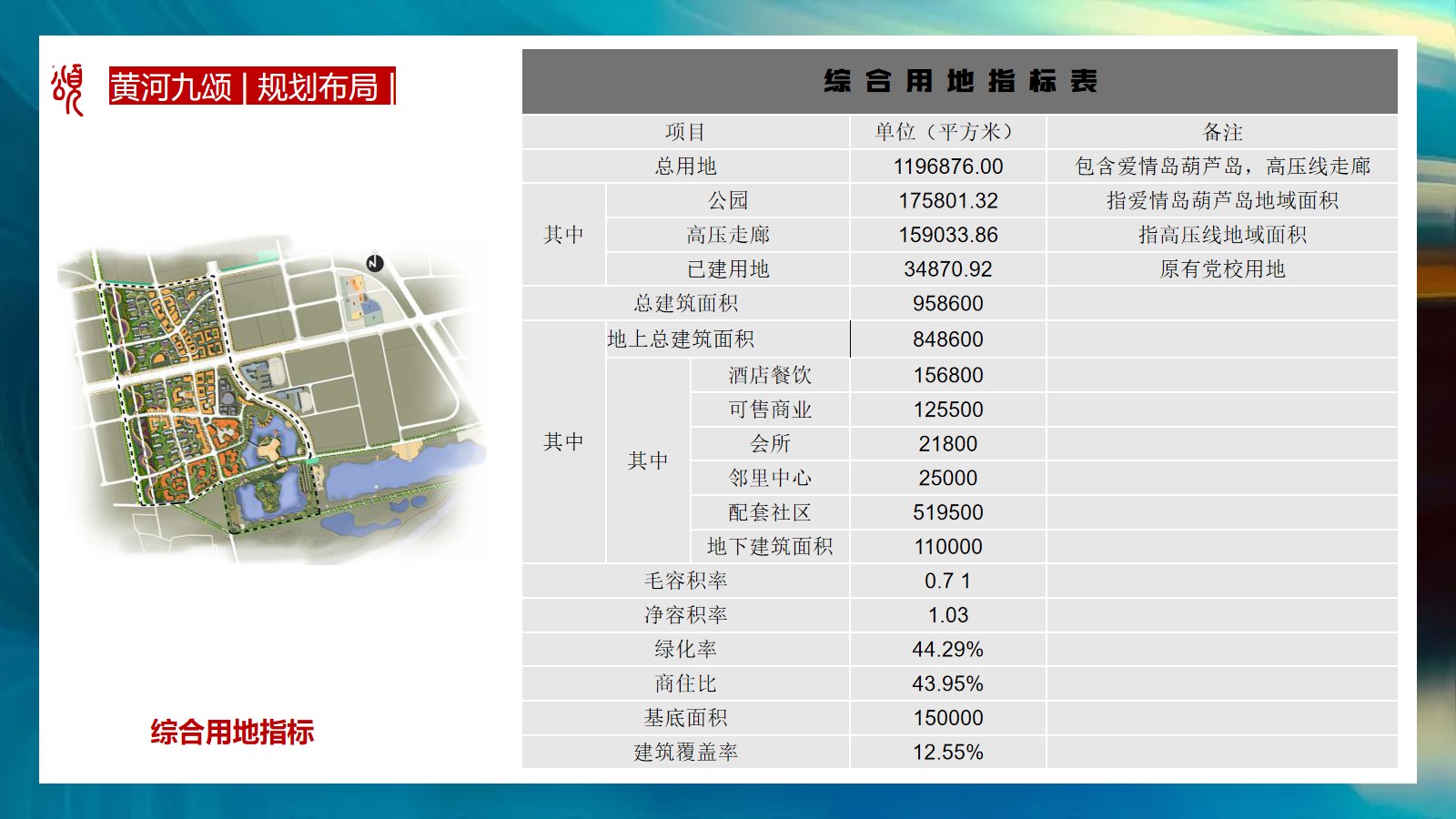
Task: Click the value 110000
Action: tap(948, 547)
